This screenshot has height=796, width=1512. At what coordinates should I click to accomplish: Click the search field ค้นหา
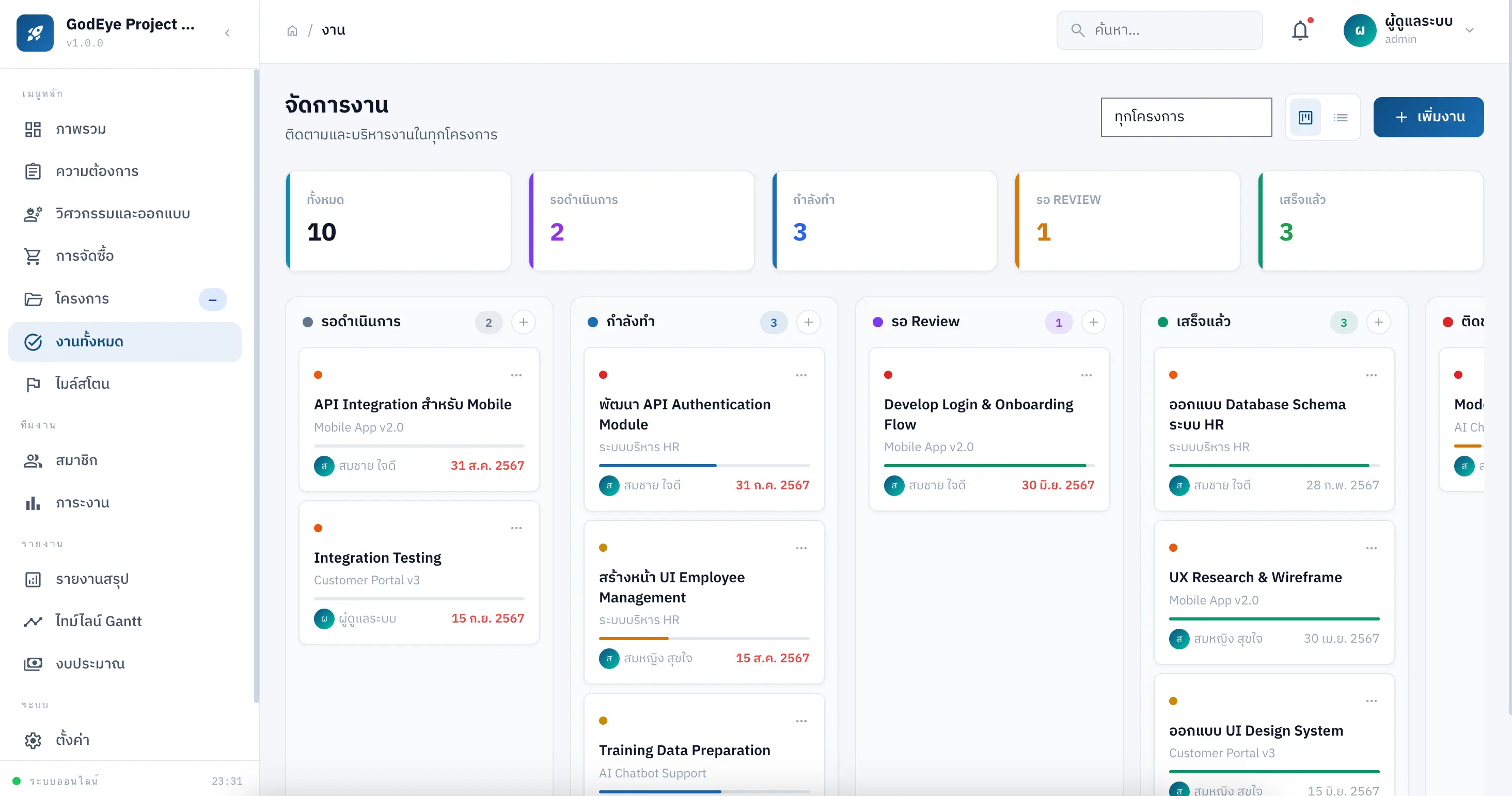[x=1159, y=30]
